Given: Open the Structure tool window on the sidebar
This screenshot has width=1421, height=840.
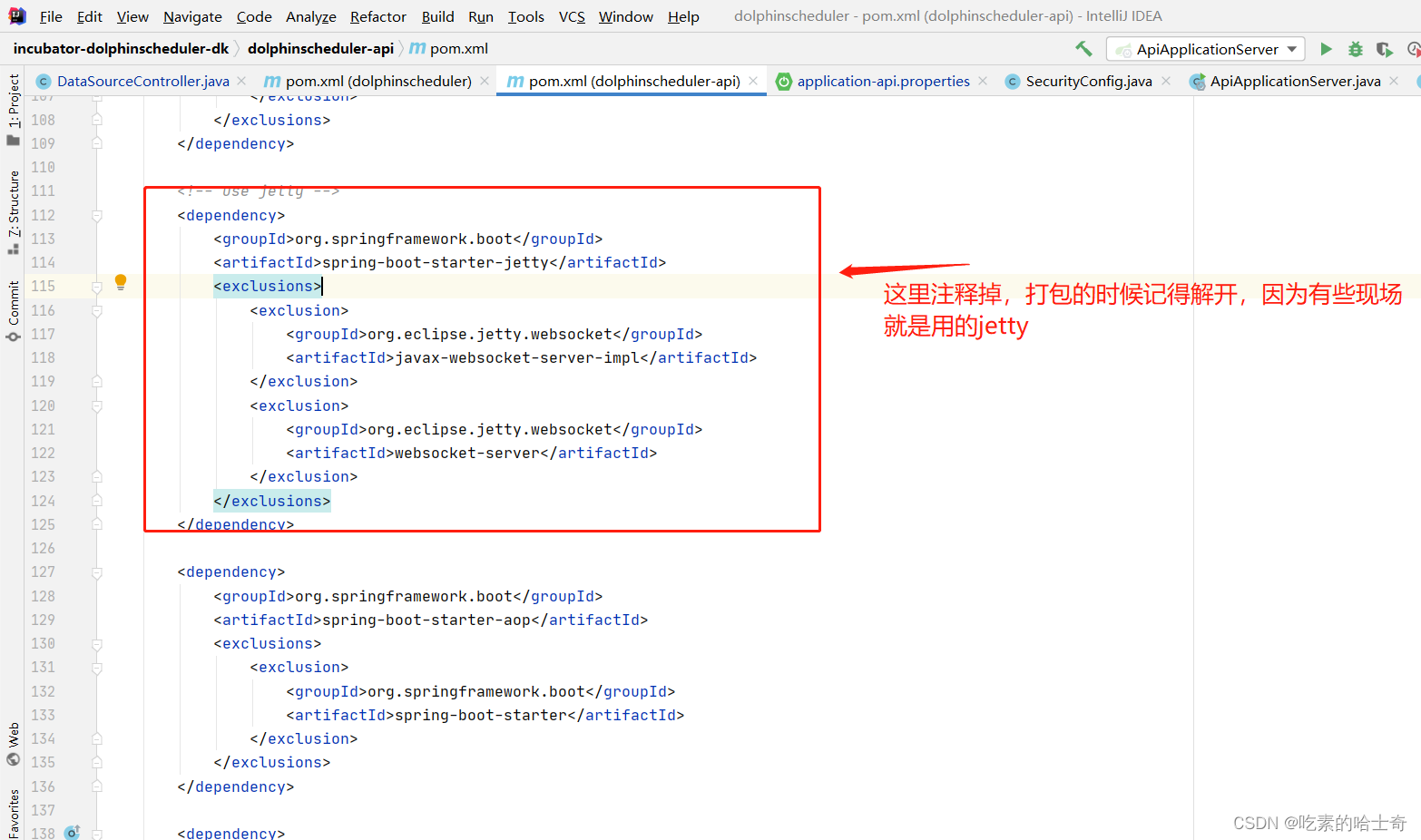Looking at the screenshot, I should click(x=13, y=212).
